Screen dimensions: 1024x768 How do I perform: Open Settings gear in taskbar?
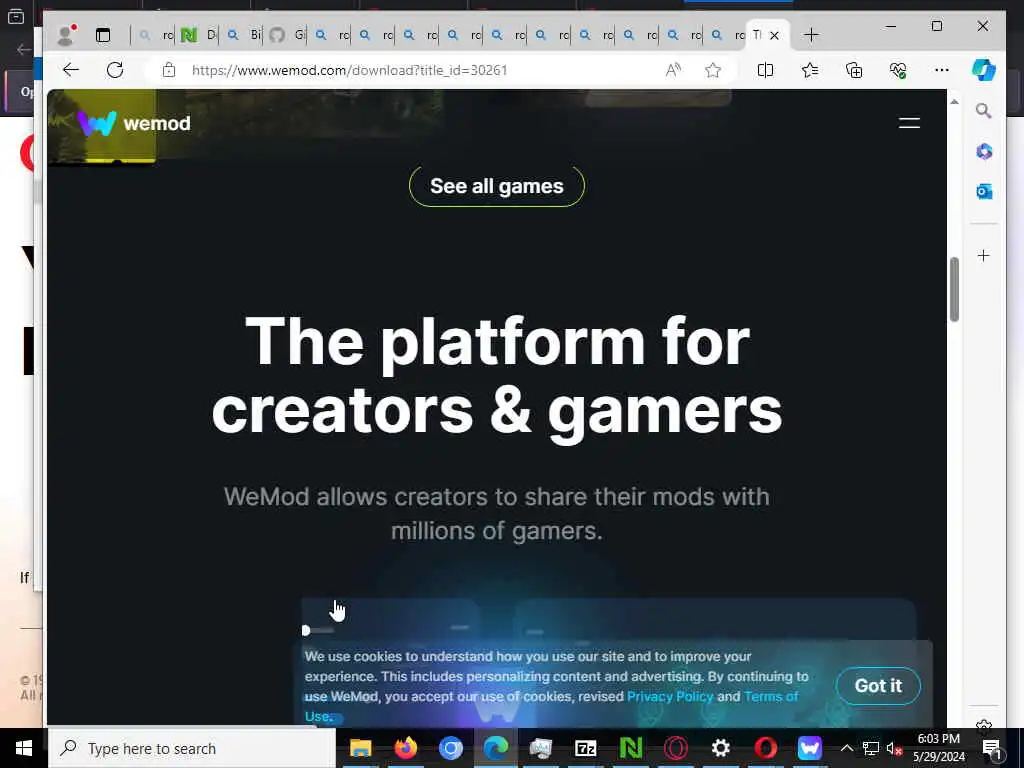(720, 748)
